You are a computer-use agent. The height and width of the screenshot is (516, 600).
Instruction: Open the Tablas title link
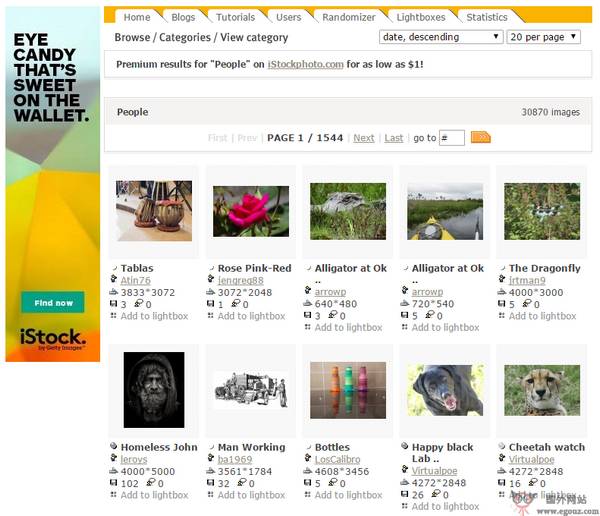click(x=137, y=268)
